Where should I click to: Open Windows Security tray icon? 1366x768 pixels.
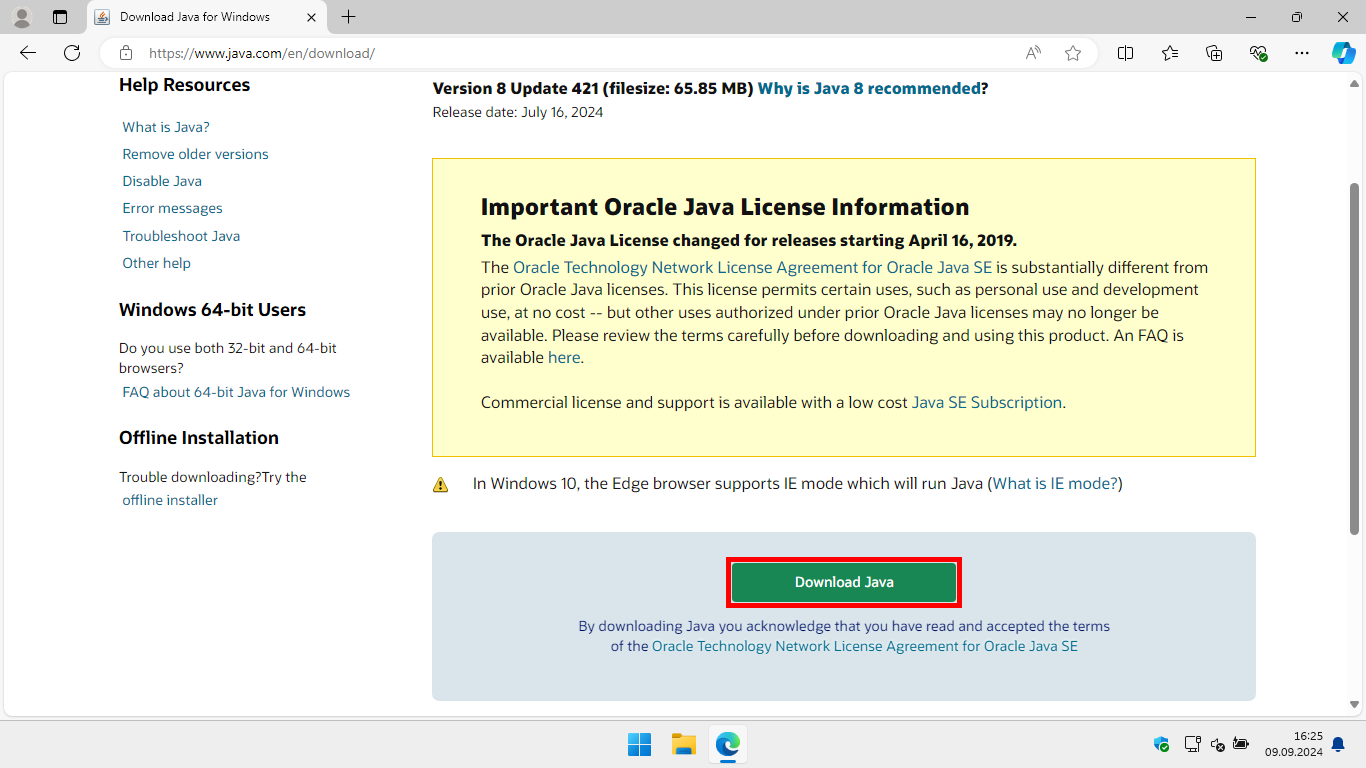point(1161,744)
